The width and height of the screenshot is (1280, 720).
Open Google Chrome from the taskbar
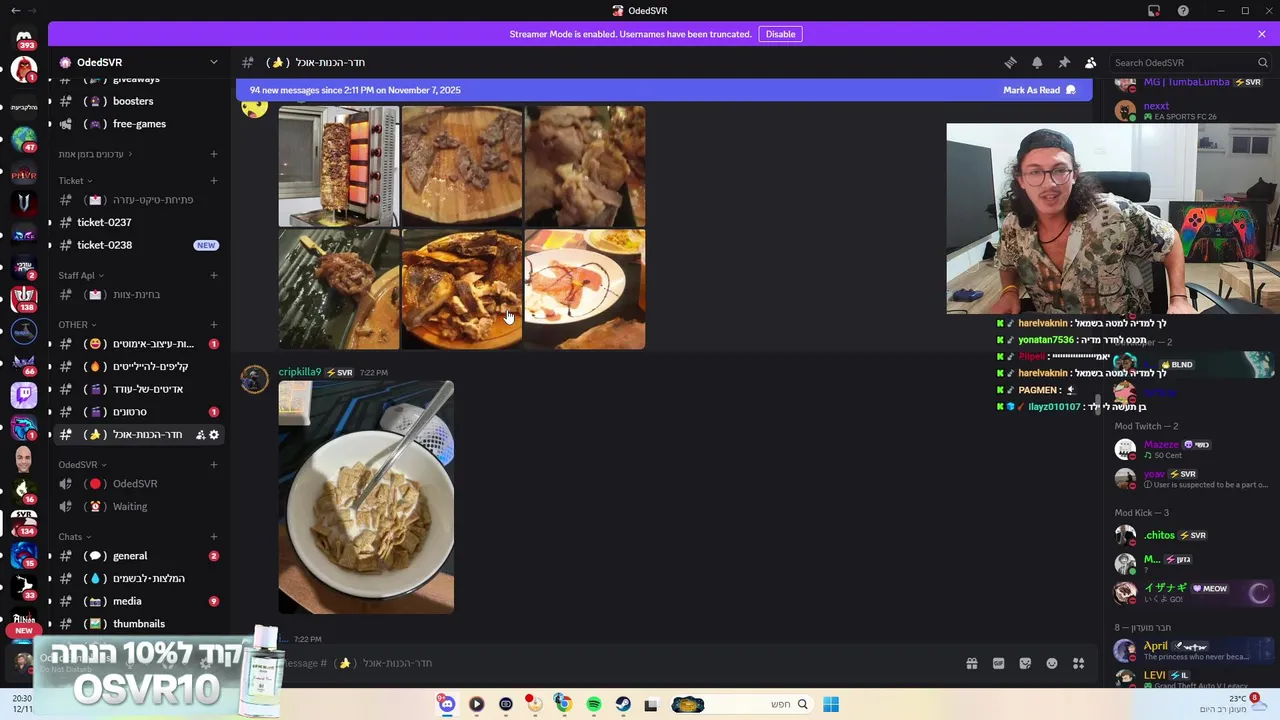(x=564, y=704)
